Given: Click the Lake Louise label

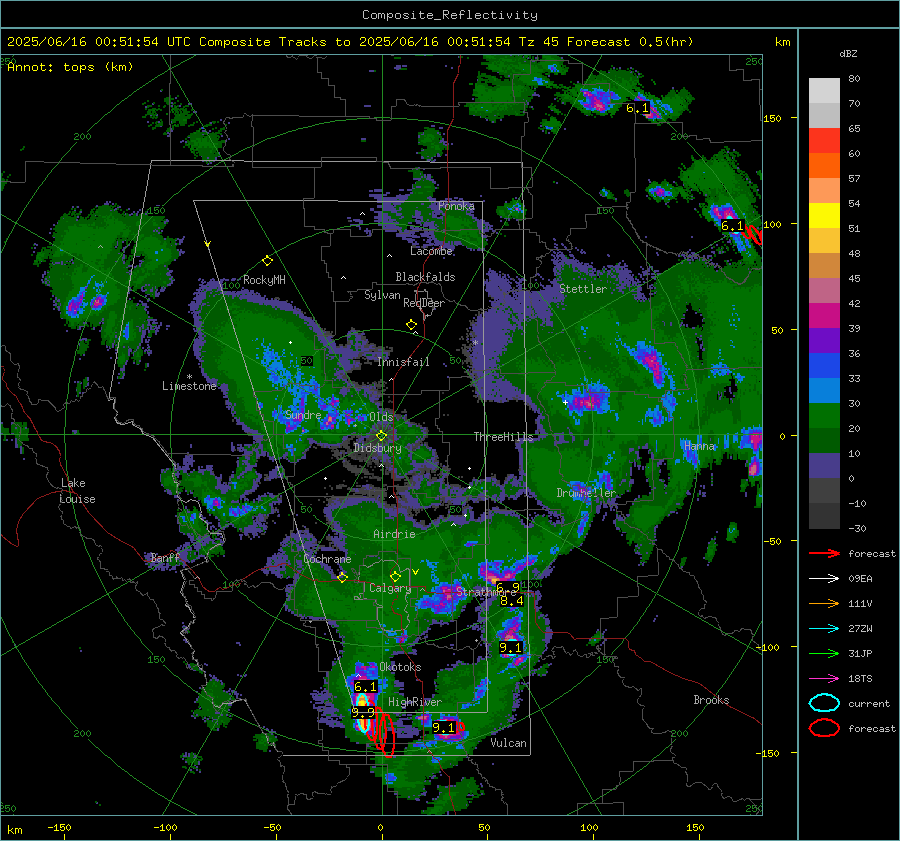Looking at the screenshot, I should (x=77, y=491).
